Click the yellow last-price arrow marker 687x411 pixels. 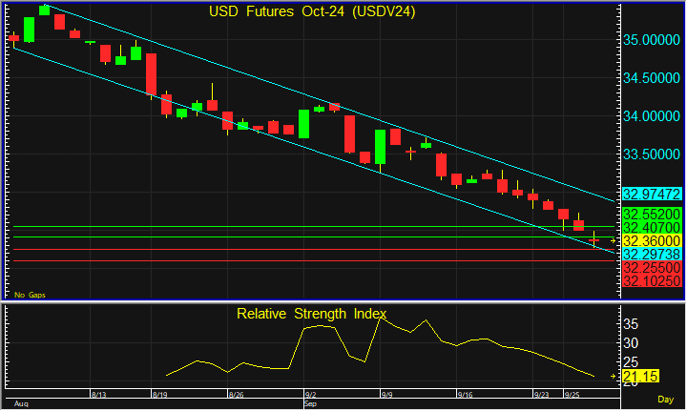[x=613, y=241]
